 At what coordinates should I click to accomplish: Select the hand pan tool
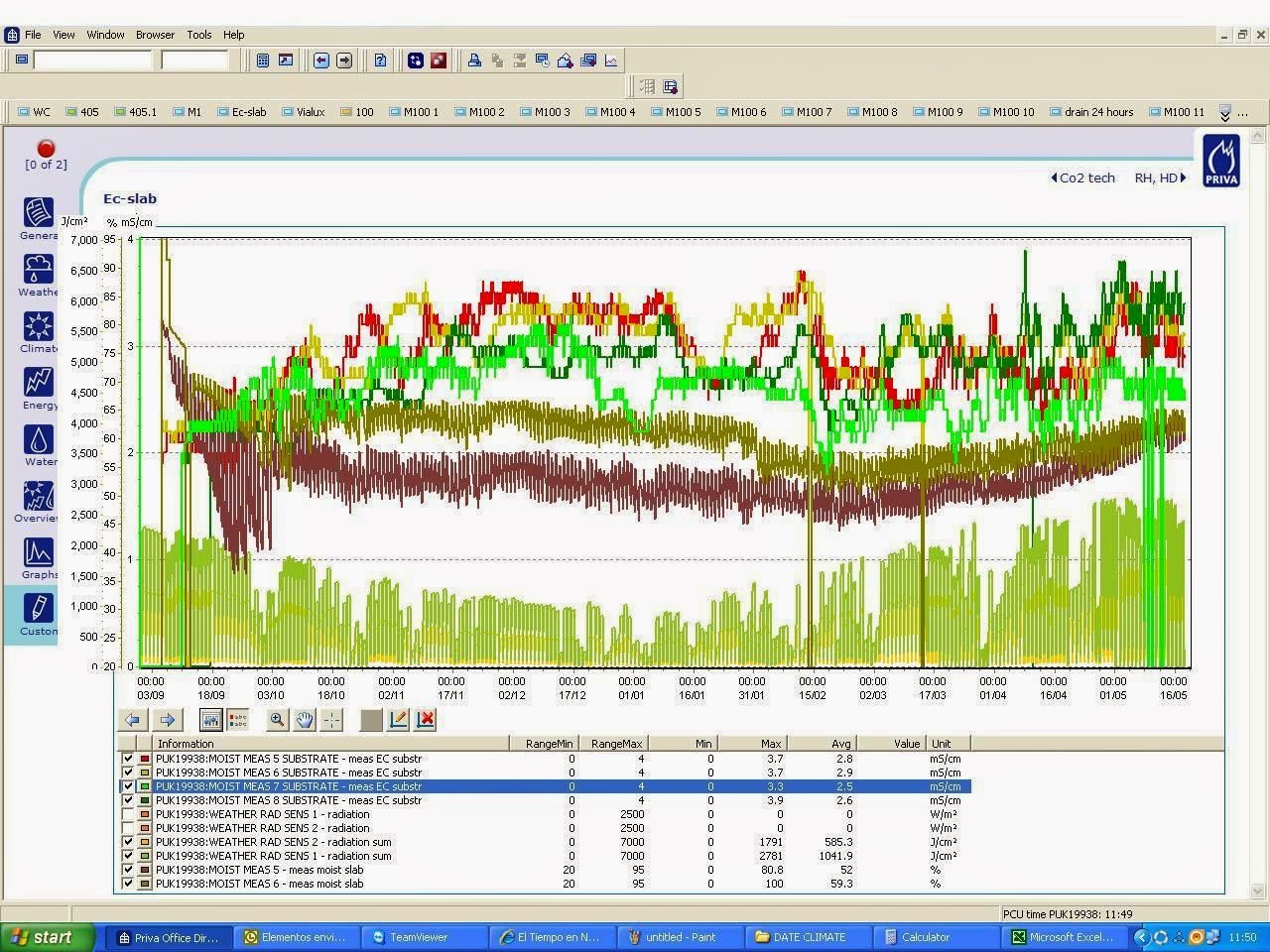[305, 721]
